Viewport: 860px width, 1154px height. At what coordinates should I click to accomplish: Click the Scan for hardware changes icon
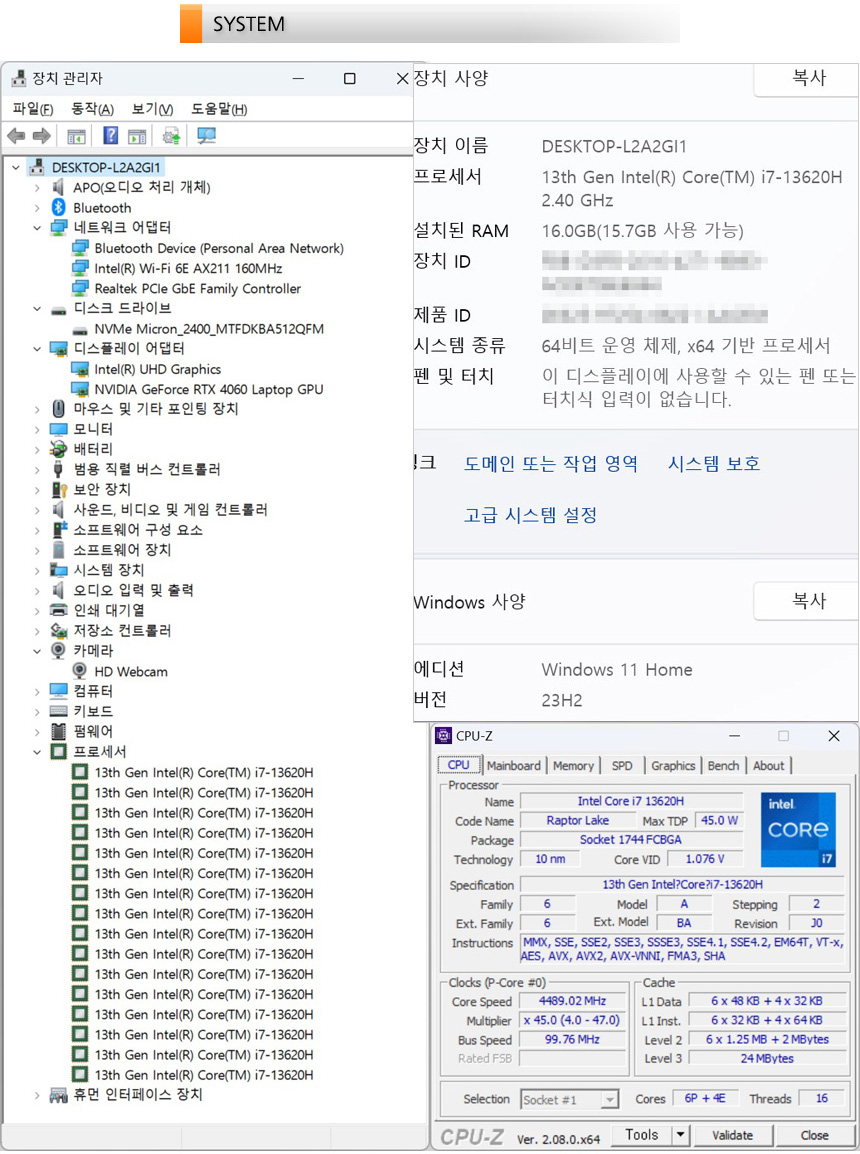point(207,136)
